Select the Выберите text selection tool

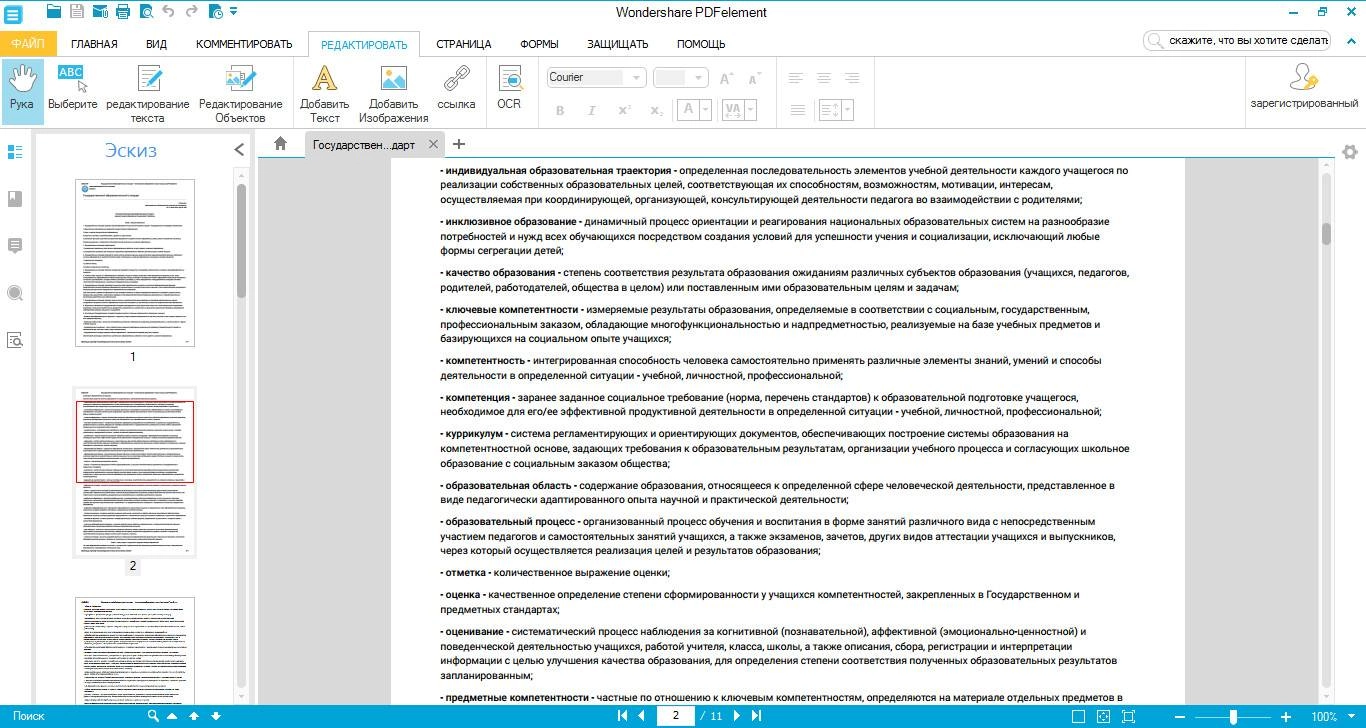click(72, 88)
